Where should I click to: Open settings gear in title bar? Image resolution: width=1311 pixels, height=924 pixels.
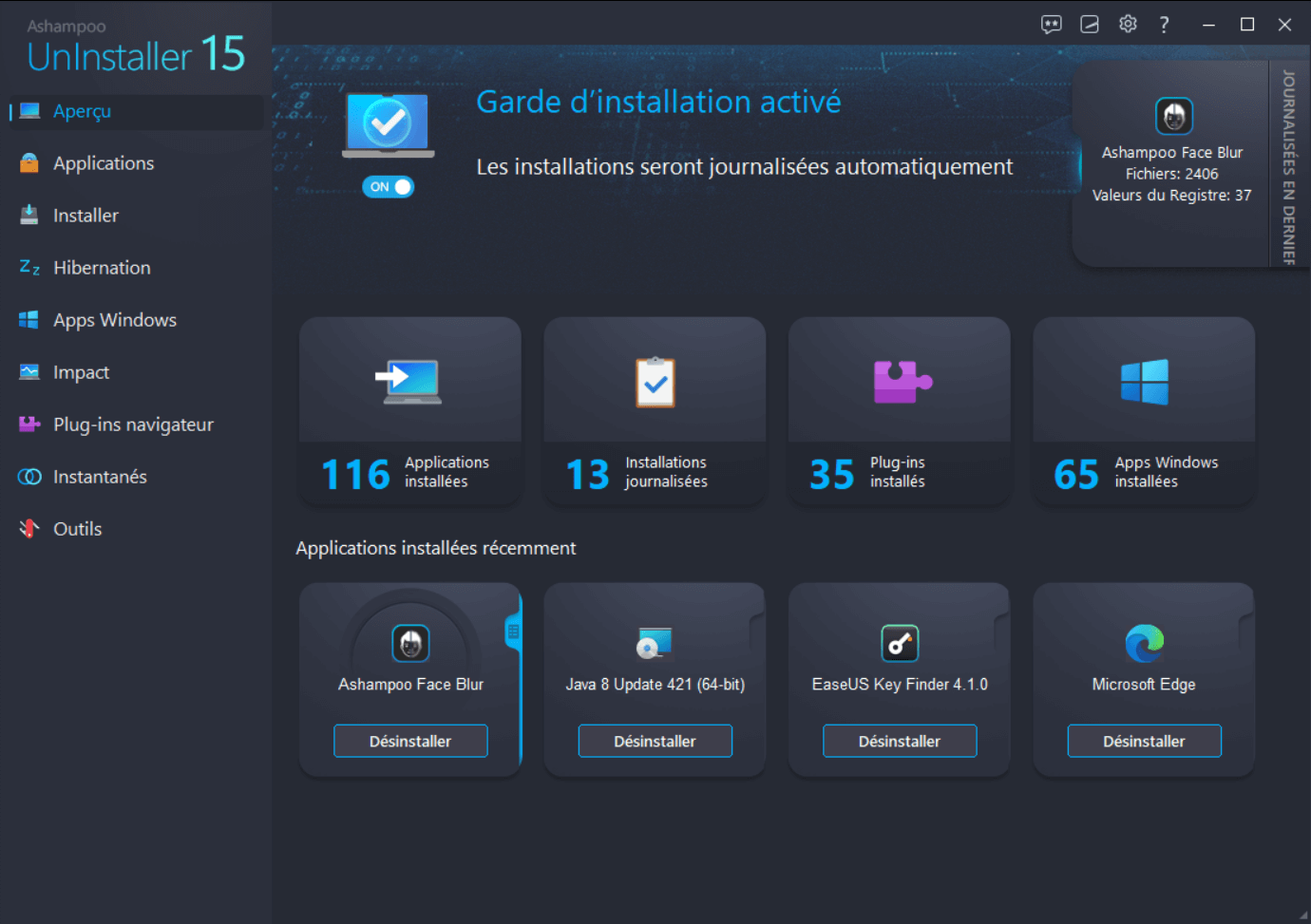point(1128,25)
